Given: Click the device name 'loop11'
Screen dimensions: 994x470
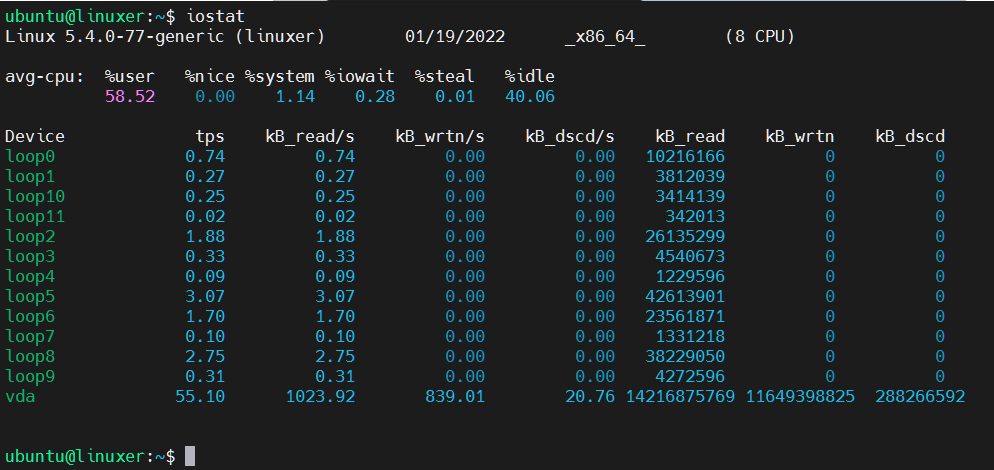Looking at the screenshot, I should [35, 216].
